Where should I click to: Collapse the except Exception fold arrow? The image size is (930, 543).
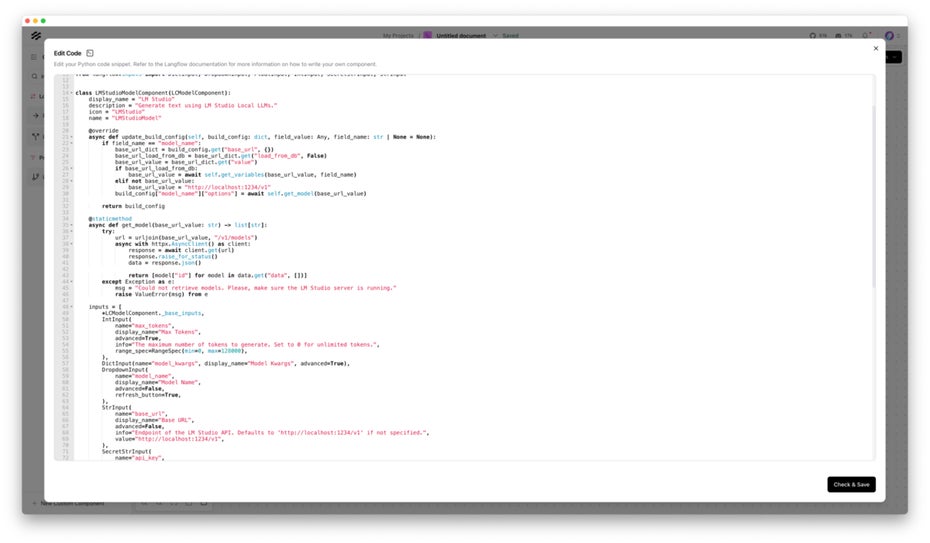[72, 282]
